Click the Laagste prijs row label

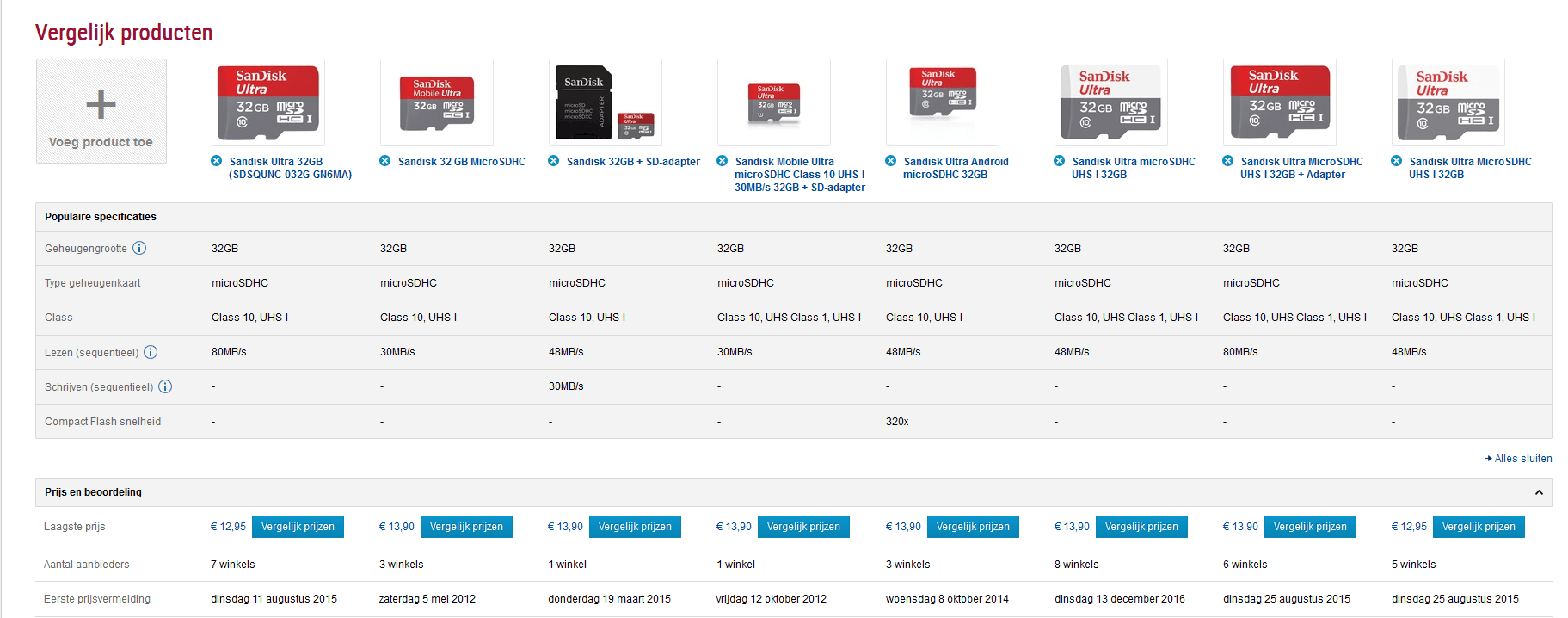click(75, 527)
